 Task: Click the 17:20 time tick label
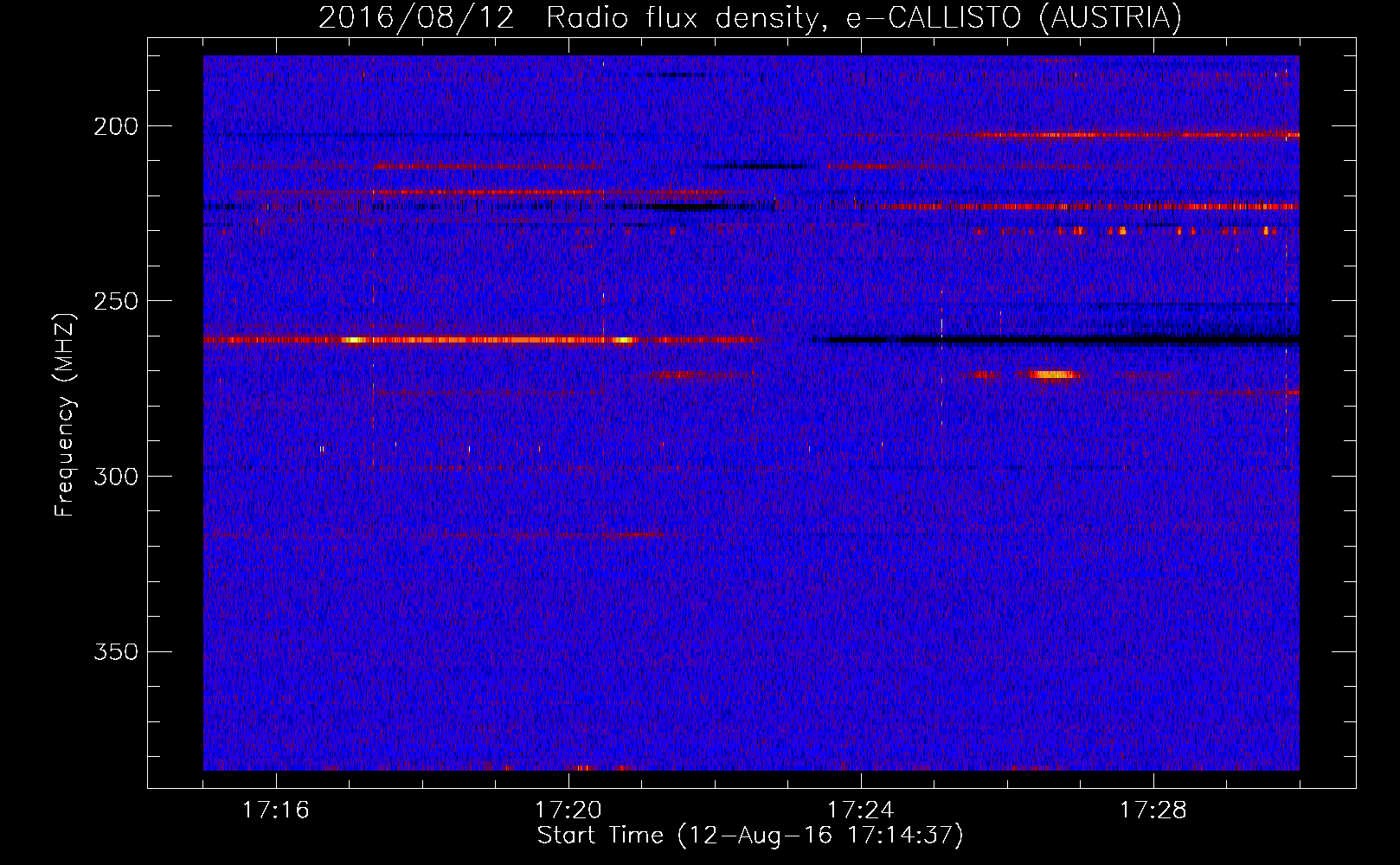click(x=568, y=811)
